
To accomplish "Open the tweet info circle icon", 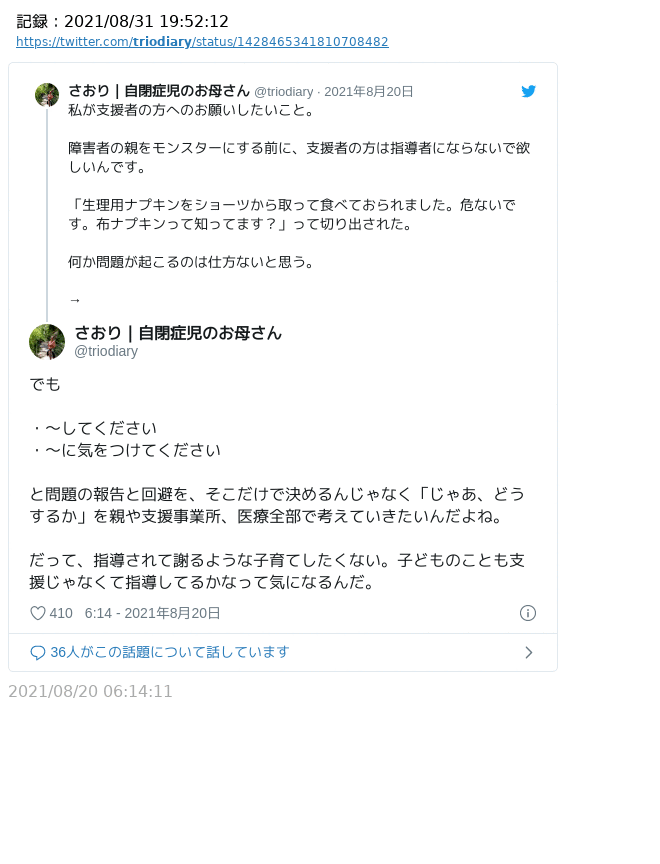I will click(x=528, y=613).
